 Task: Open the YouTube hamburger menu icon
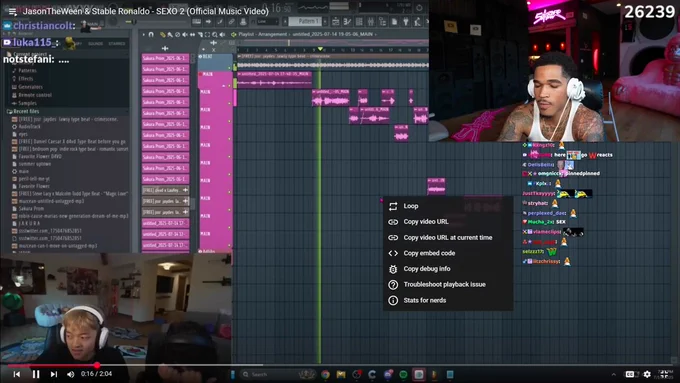(12, 12)
